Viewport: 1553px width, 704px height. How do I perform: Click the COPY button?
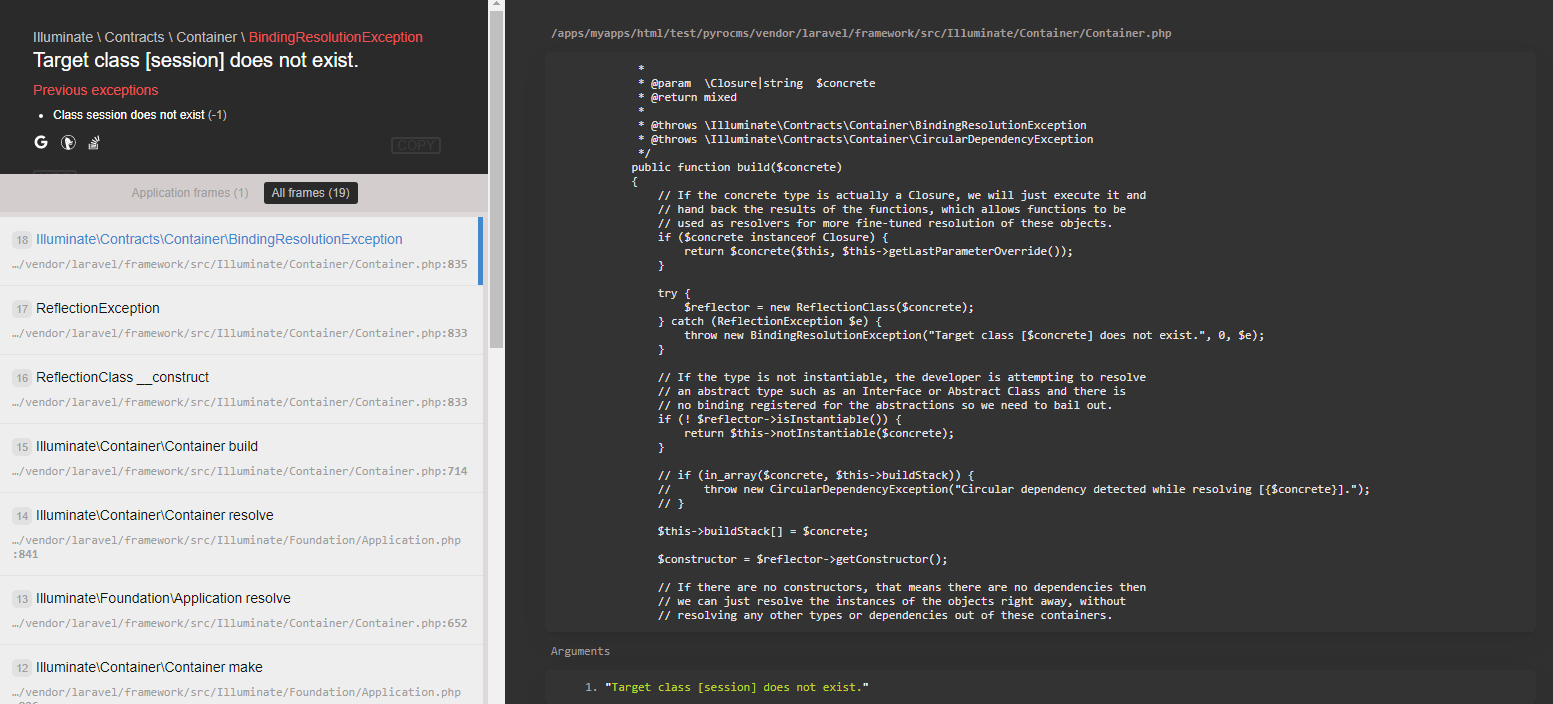coord(415,145)
